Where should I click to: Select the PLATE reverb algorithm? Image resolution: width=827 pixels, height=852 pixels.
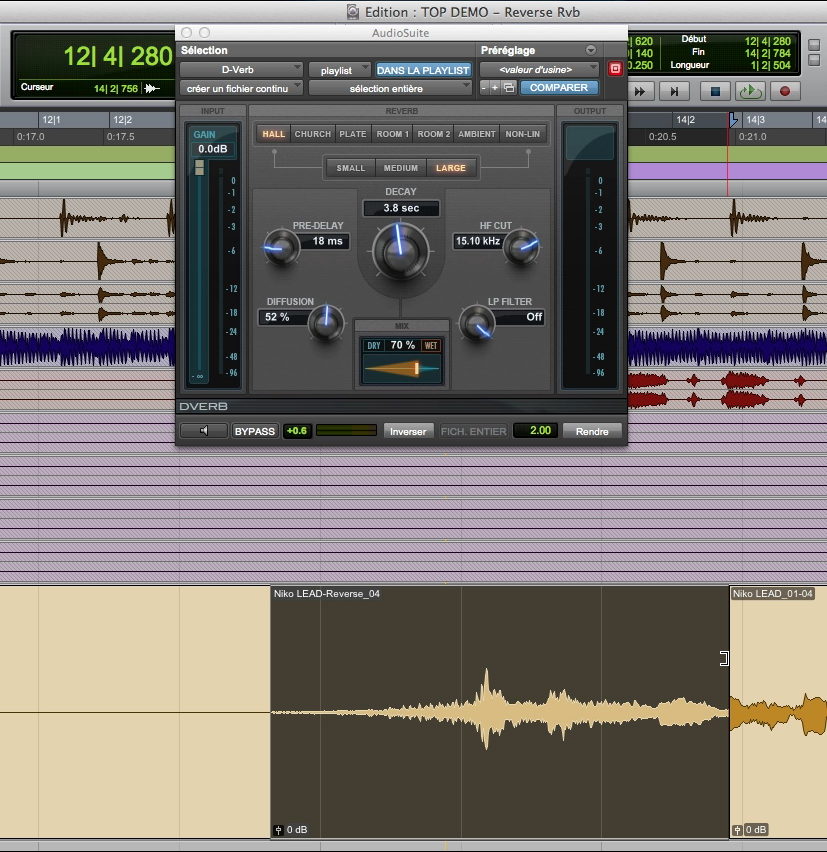[x=353, y=134]
